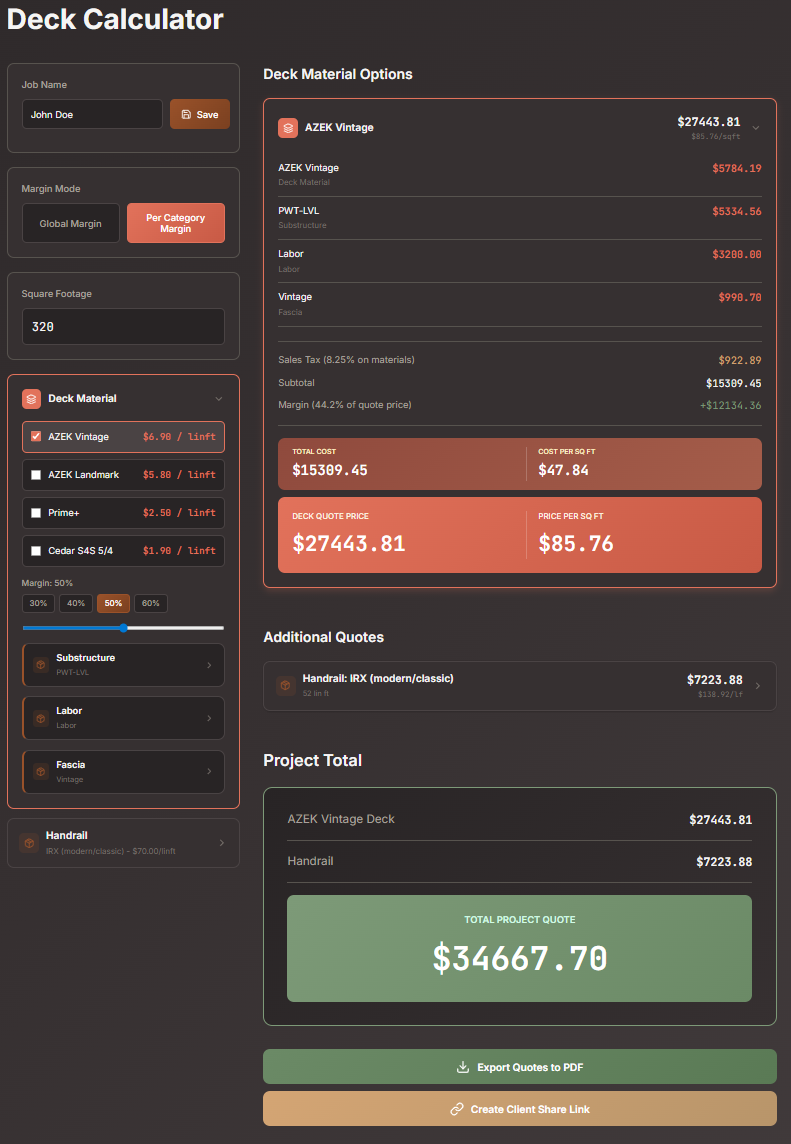Click the $138.92/lf handrail rate
The image size is (791, 1144).
(x=720, y=695)
